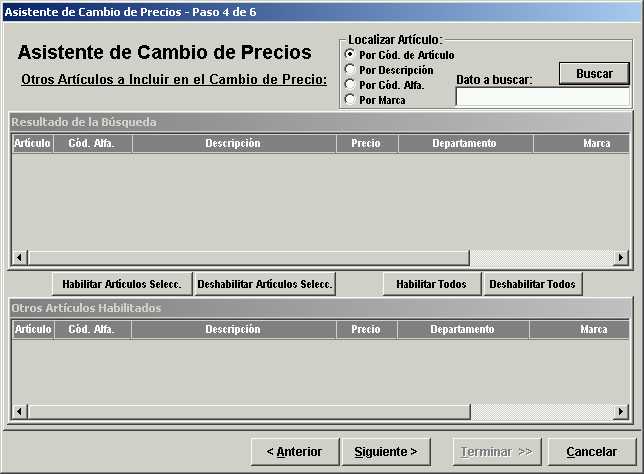
Task: Cancel the price change wizard
Action: coord(590,452)
